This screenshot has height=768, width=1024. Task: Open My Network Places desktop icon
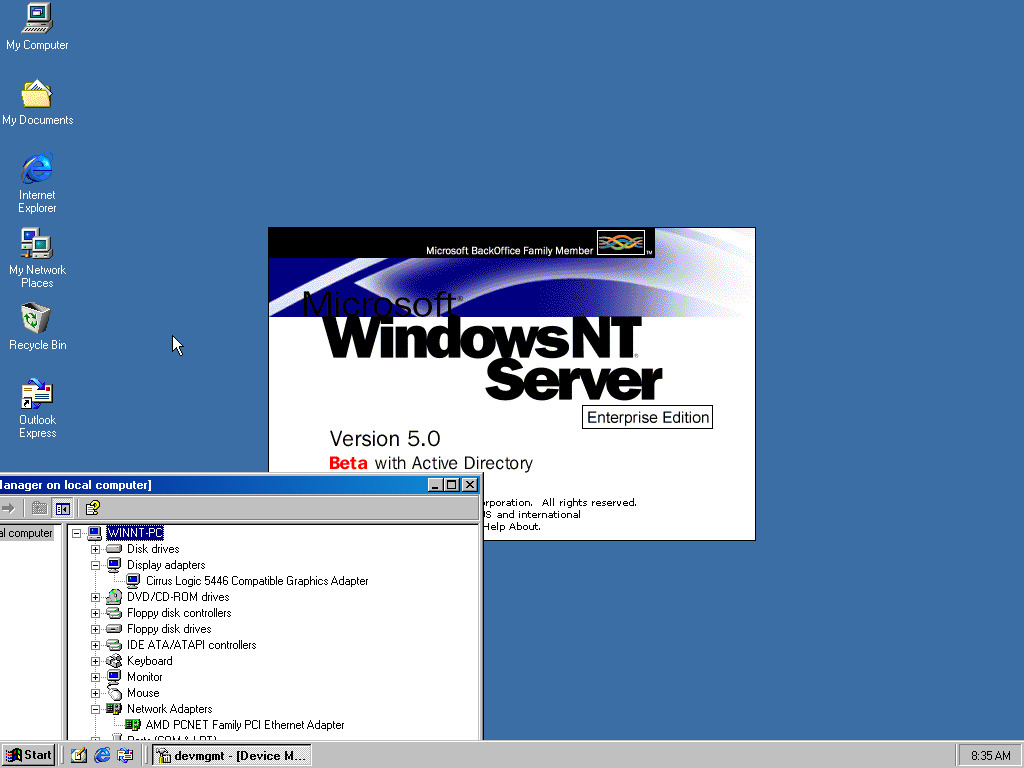37,258
